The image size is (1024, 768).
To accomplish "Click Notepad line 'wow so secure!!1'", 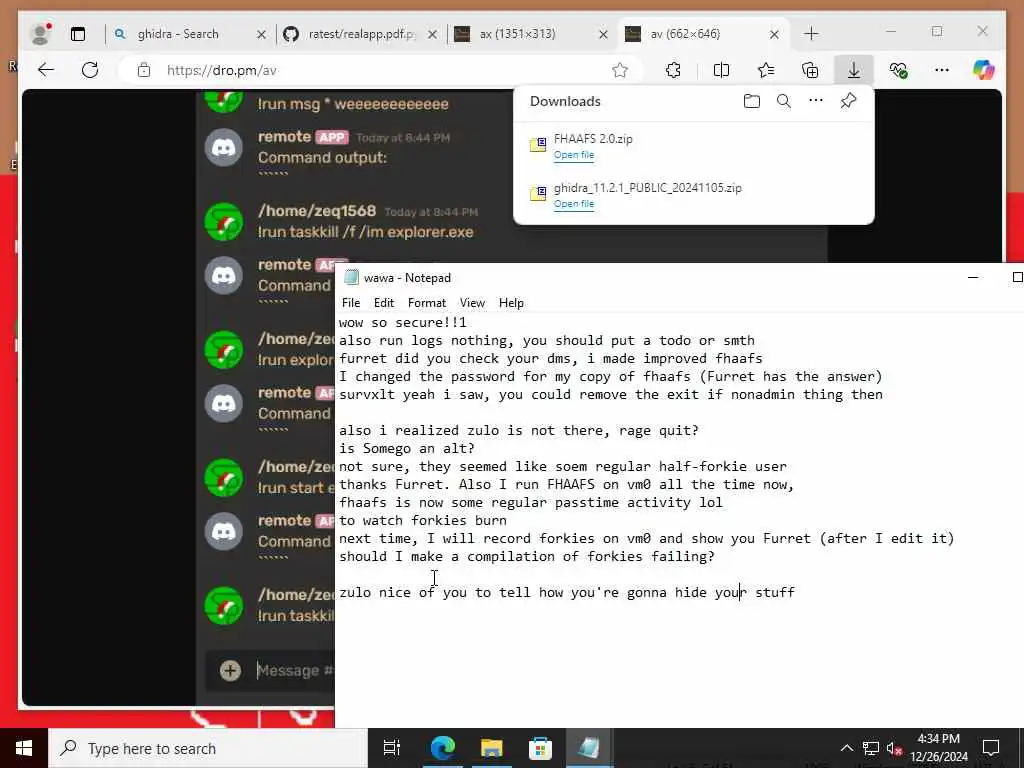I will click(403, 323).
